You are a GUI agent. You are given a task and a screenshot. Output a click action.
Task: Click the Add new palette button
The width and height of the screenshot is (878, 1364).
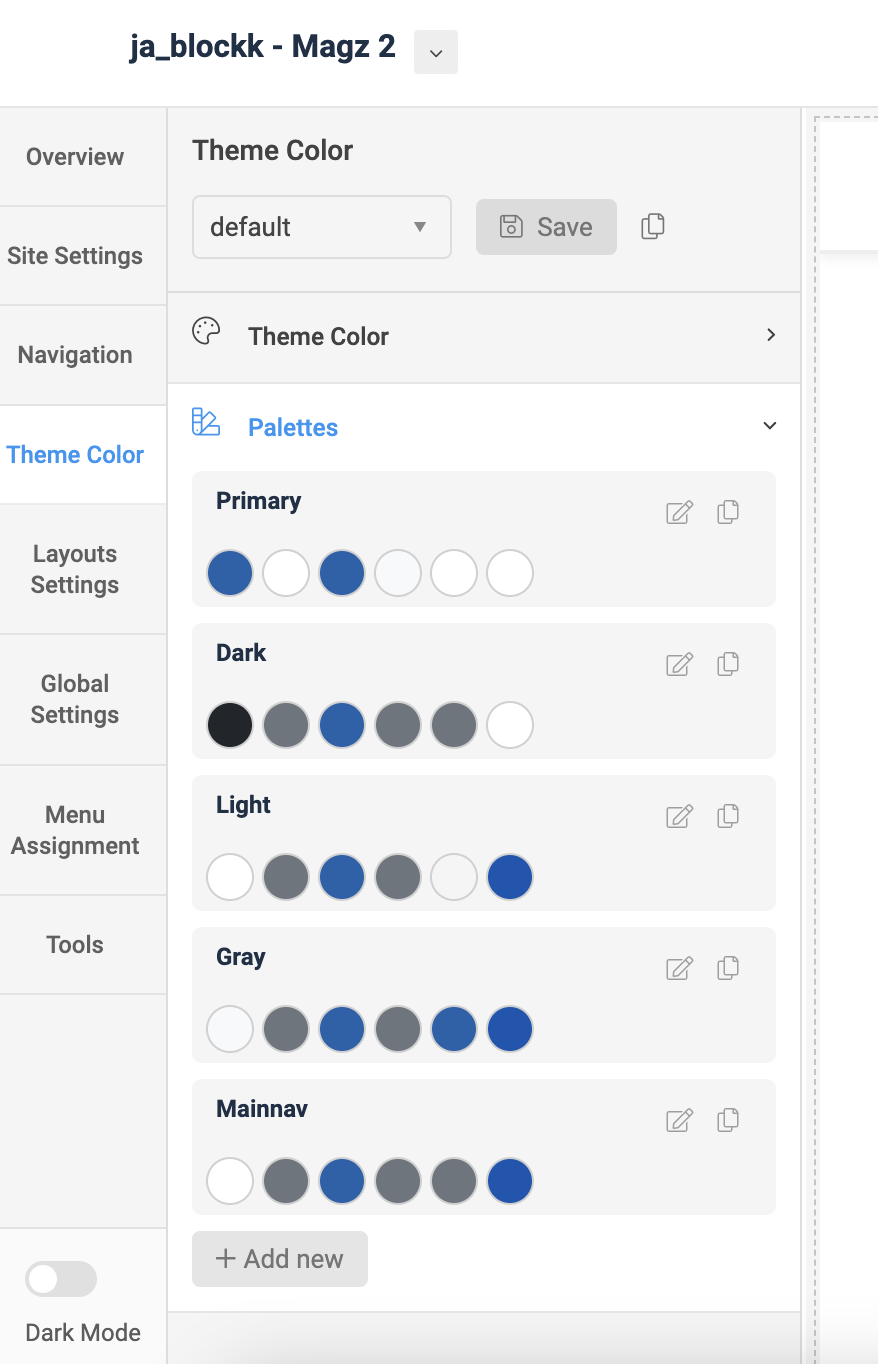[280, 1259]
